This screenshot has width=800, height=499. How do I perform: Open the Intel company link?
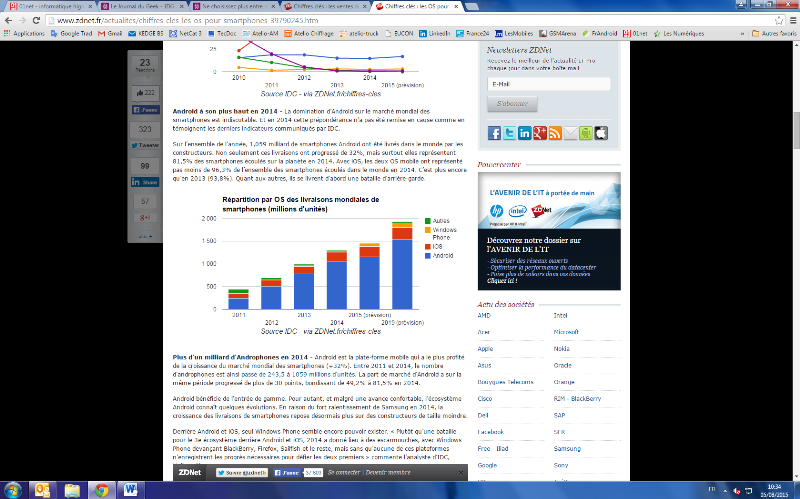click(x=560, y=316)
